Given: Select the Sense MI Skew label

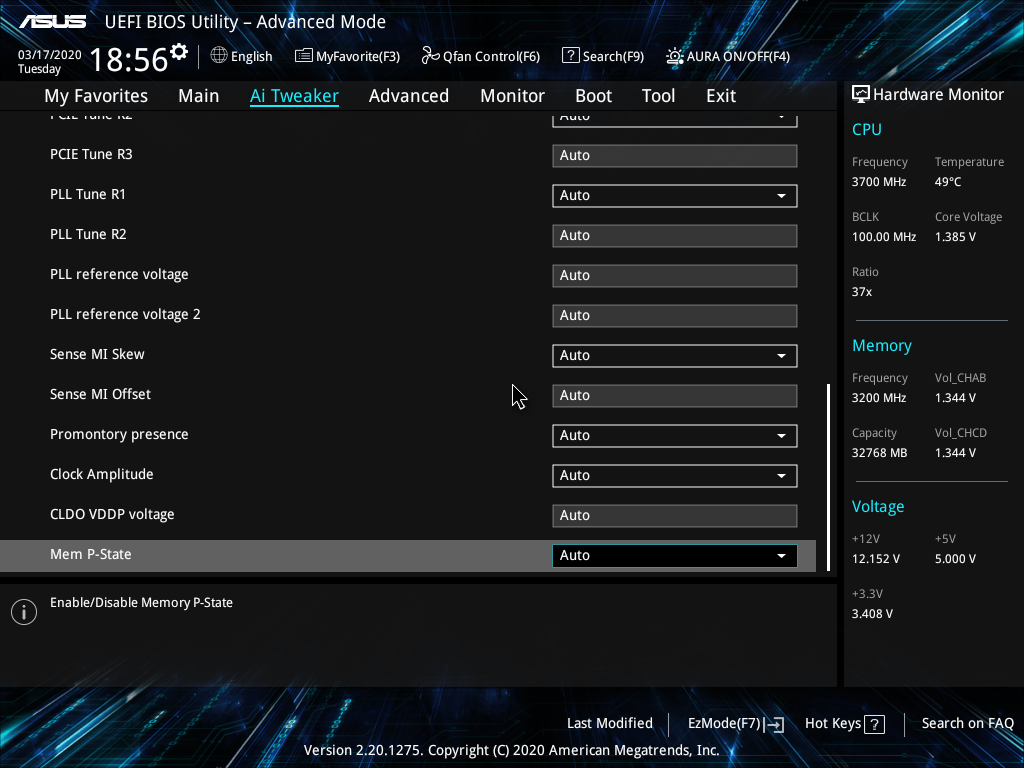Looking at the screenshot, I should [97, 355].
